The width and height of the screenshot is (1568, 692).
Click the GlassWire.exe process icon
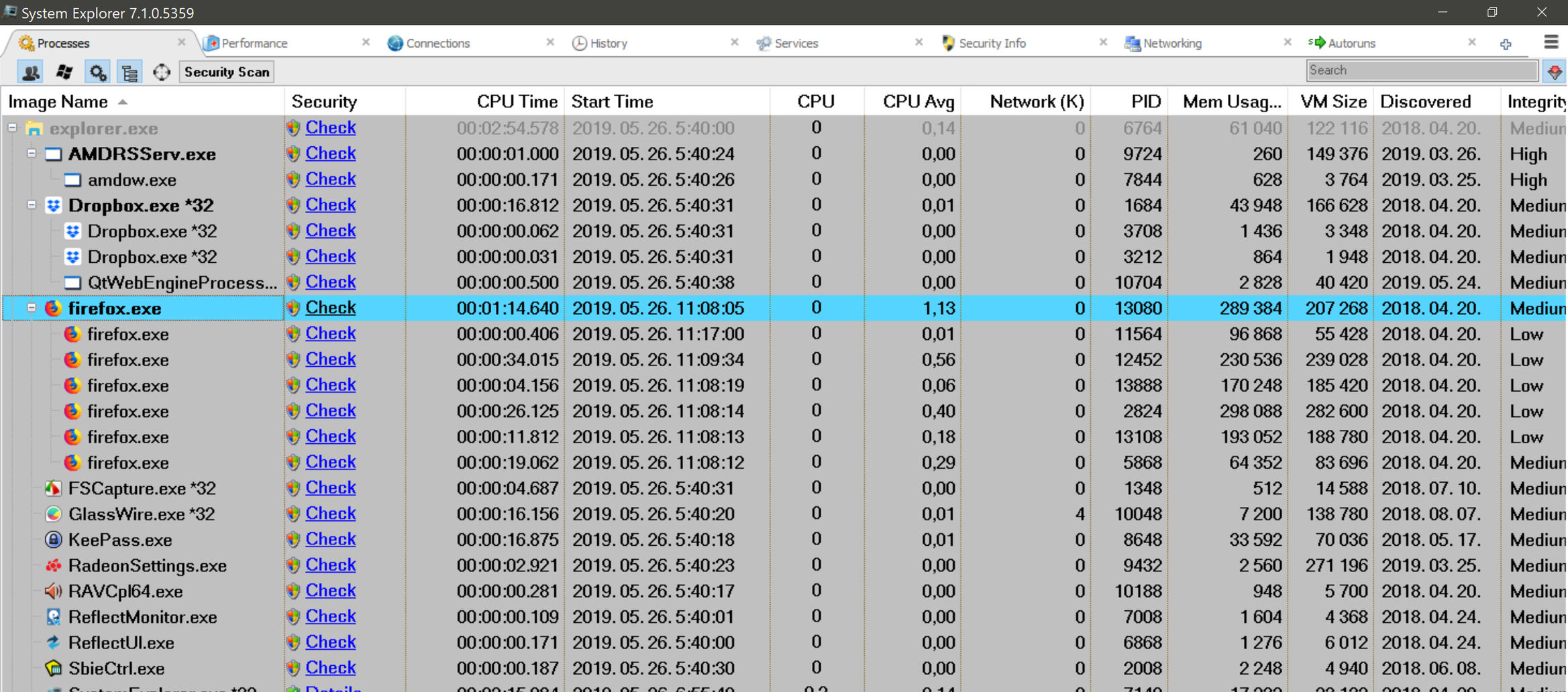pos(53,514)
